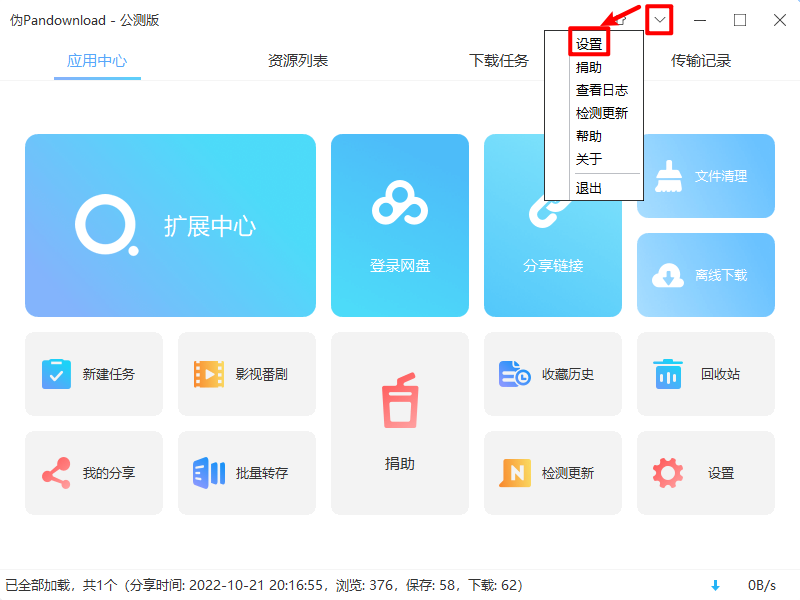800x600 pixels.
Task: Open the 扩展中心 extension center tile
Action: (x=170, y=226)
